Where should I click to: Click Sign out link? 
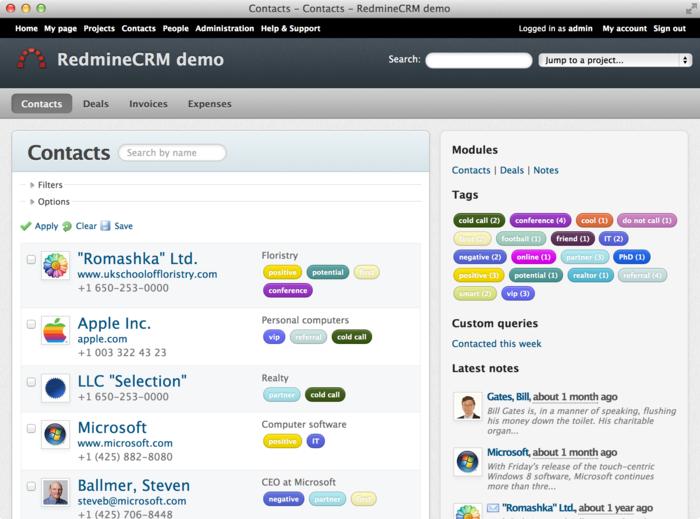point(669,29)
